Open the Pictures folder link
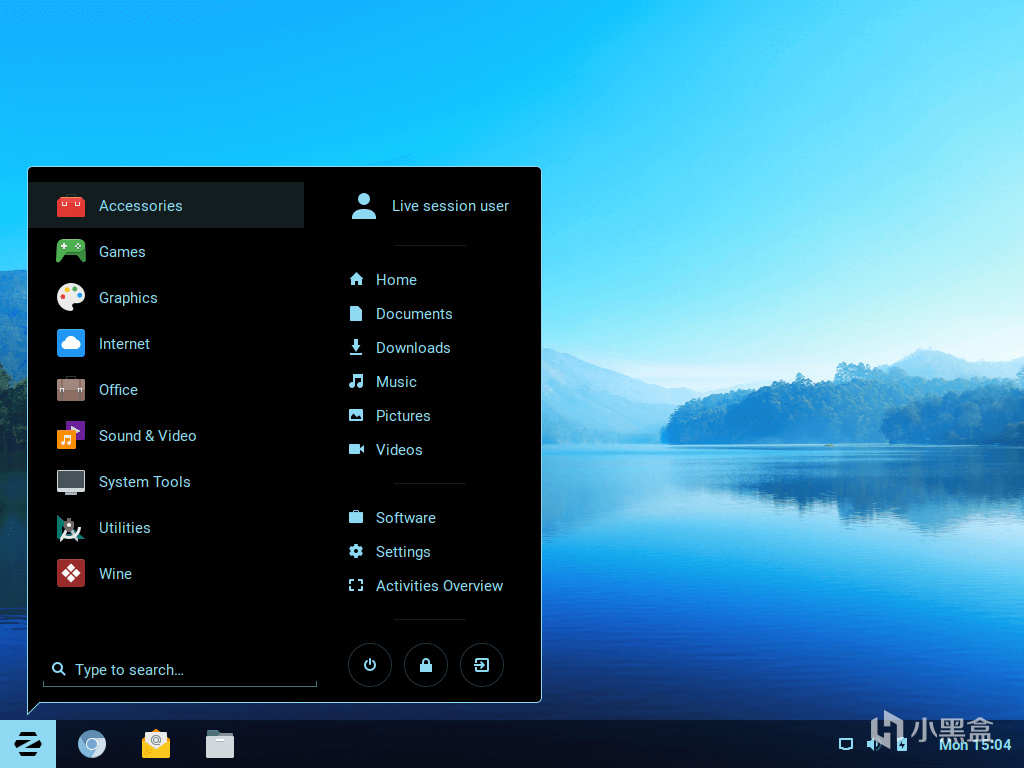 pos(403,415)
